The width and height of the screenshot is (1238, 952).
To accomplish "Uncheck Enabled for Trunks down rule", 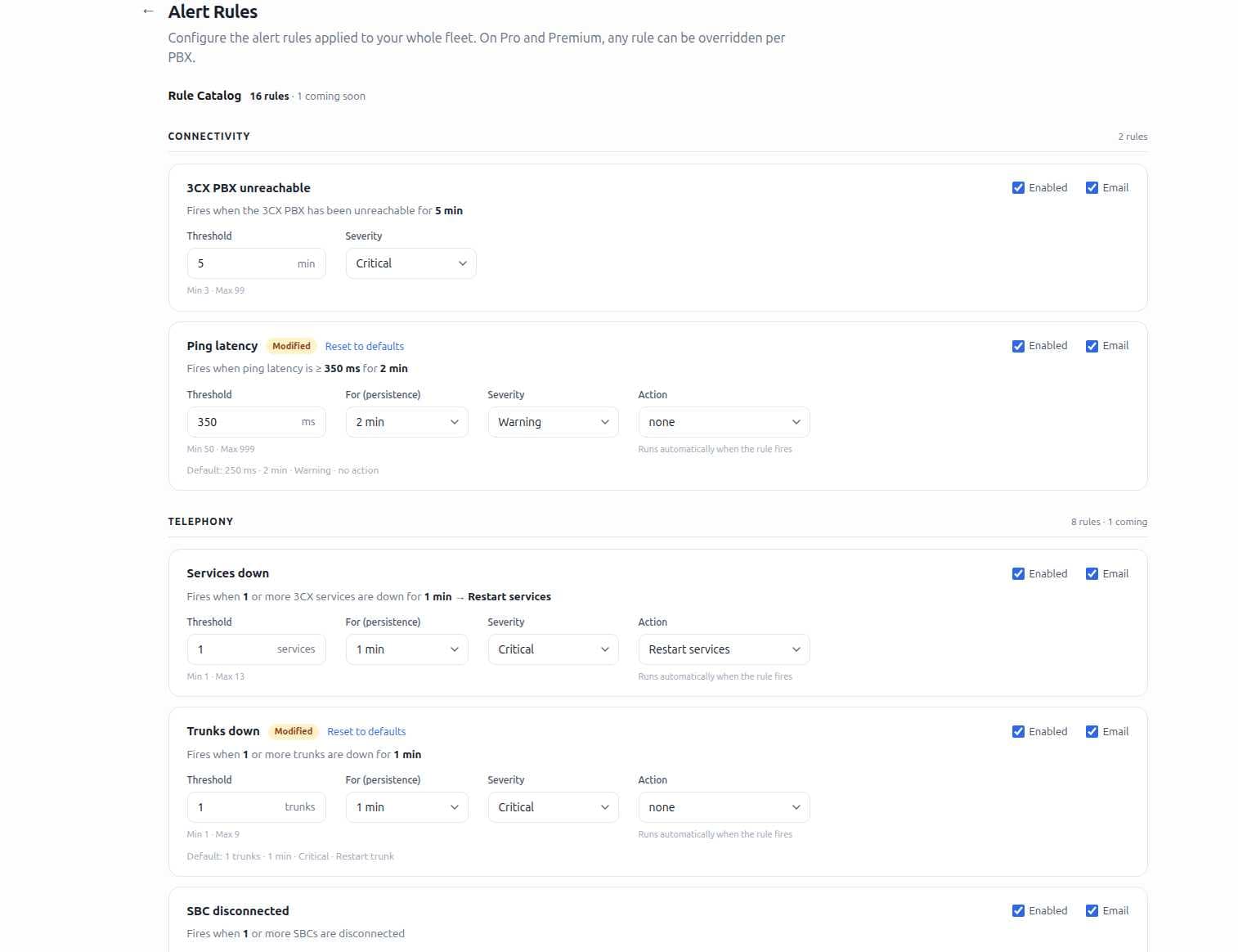I will coord(1018,732).
